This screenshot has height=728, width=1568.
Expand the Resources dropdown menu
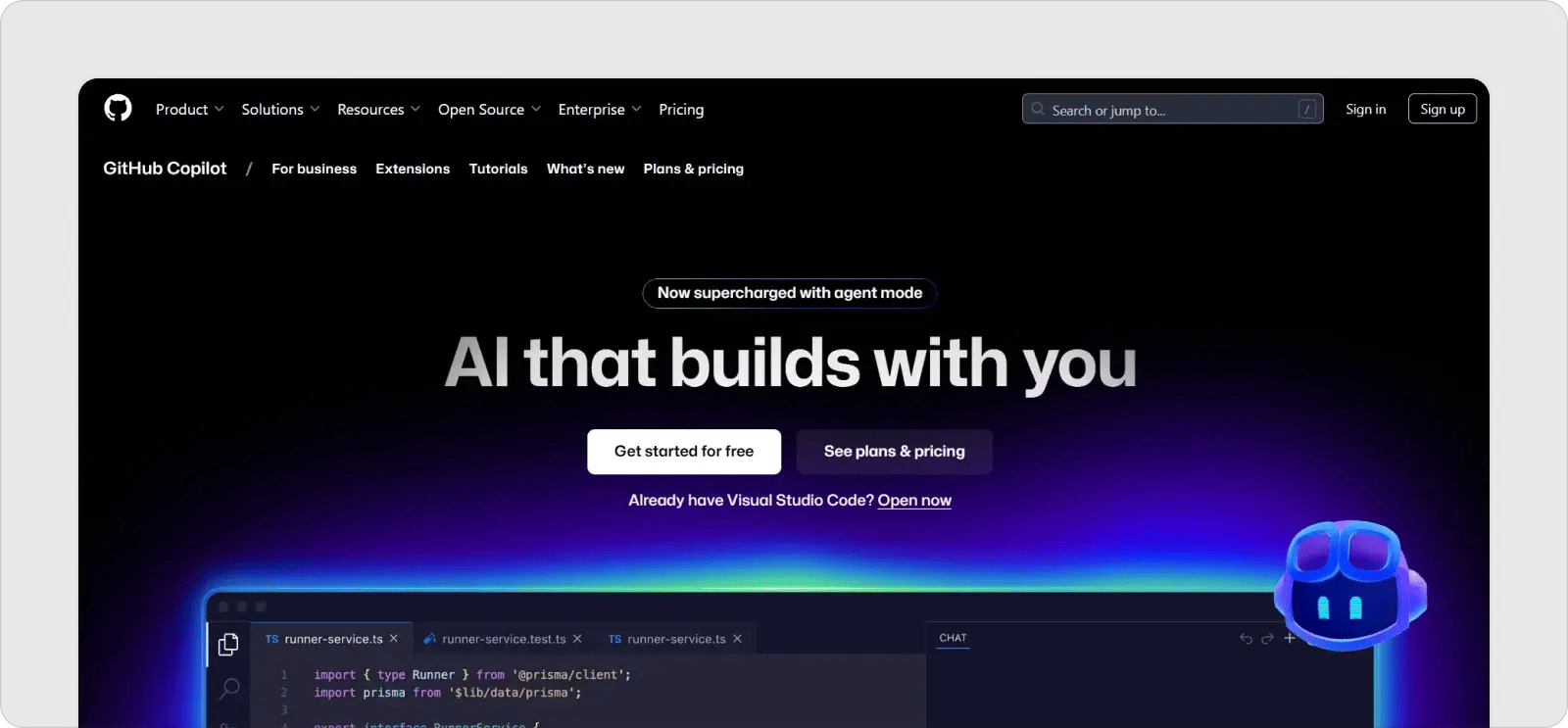point(379,110)
